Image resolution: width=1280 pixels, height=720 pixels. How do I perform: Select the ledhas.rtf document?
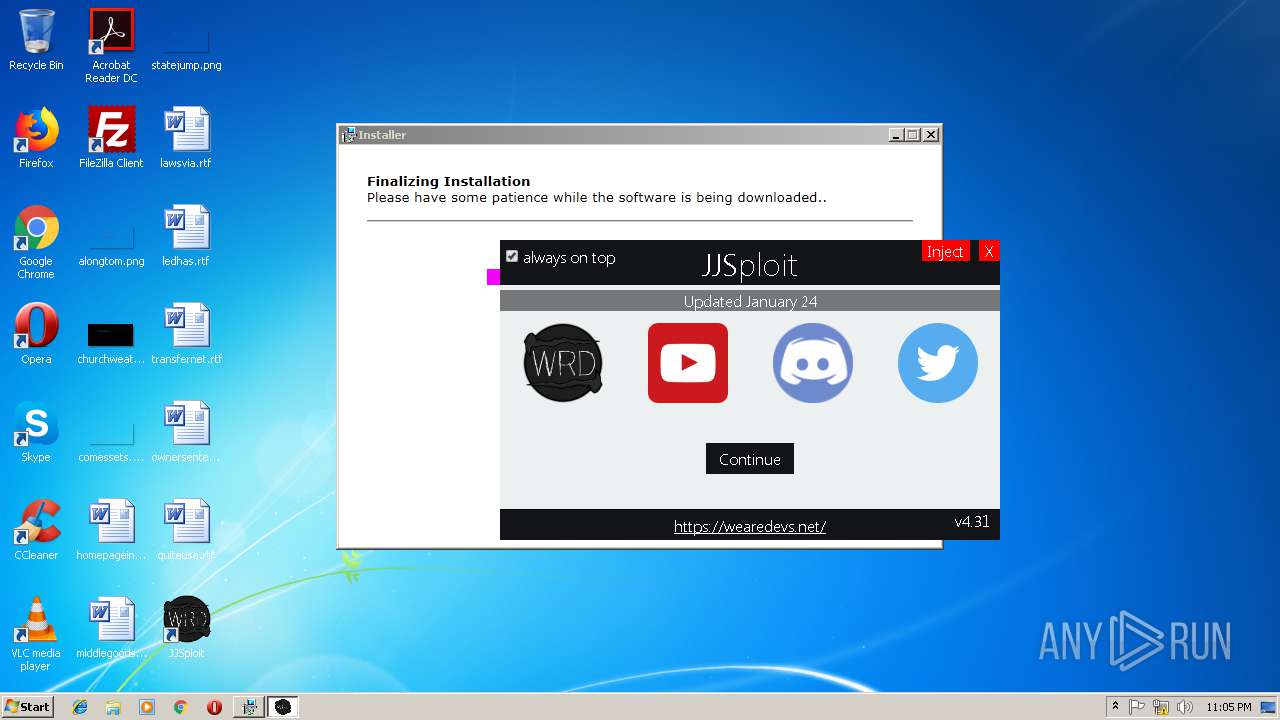pos(186,236)
